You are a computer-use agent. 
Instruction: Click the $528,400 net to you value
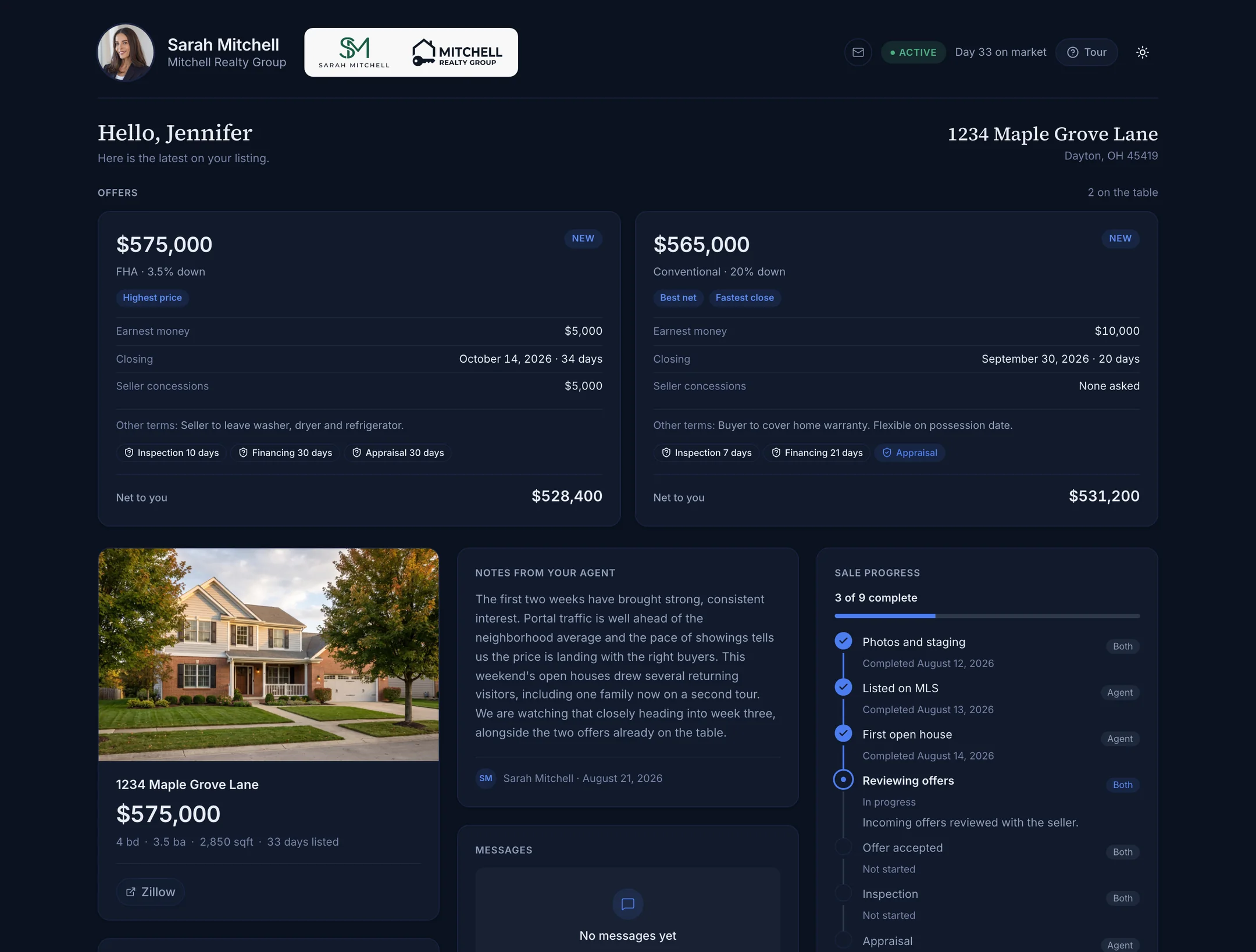[x=567, y=496]
